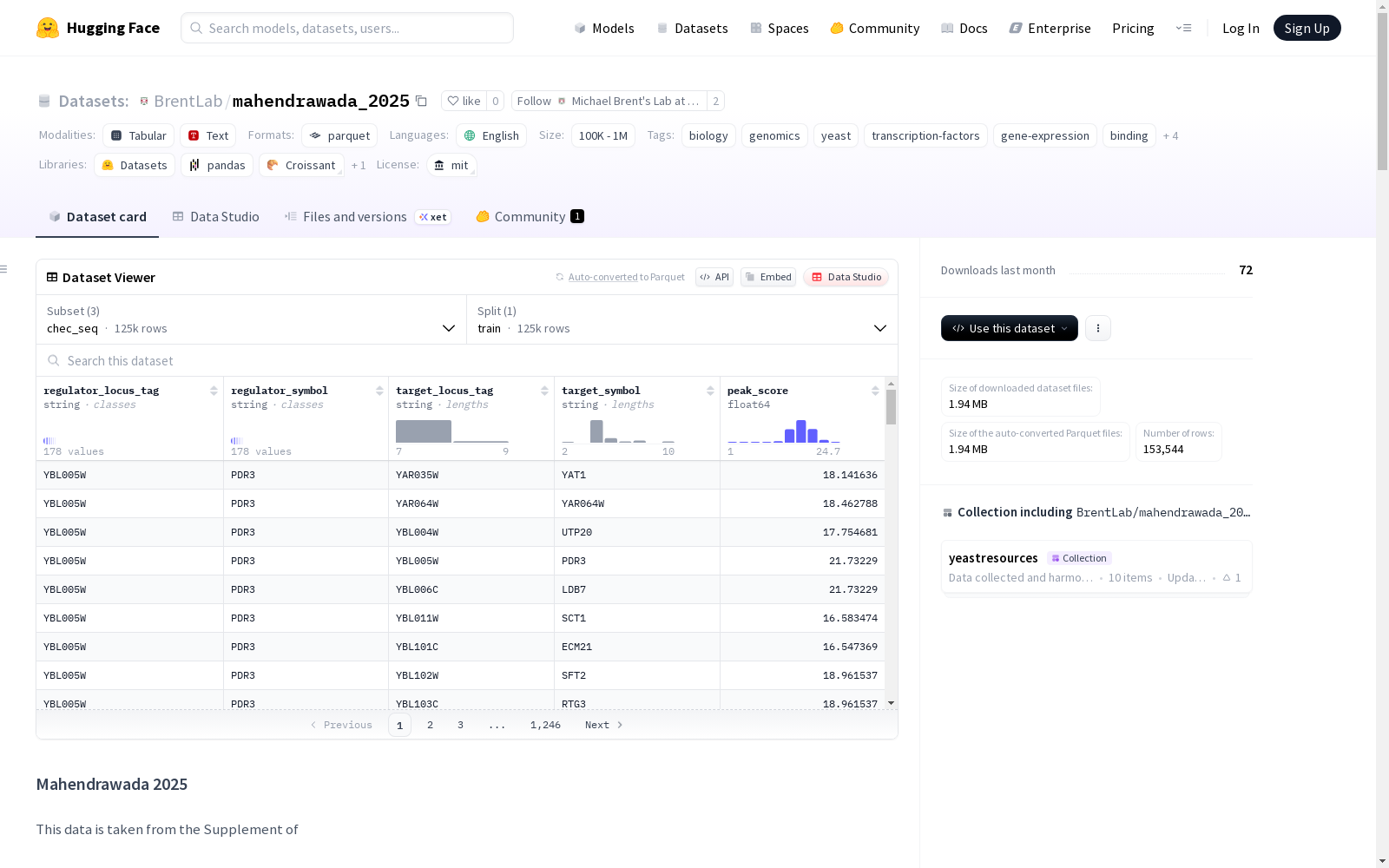Jump to last page 1,246
Viewport: 1389px width, 868px height.
545,725
